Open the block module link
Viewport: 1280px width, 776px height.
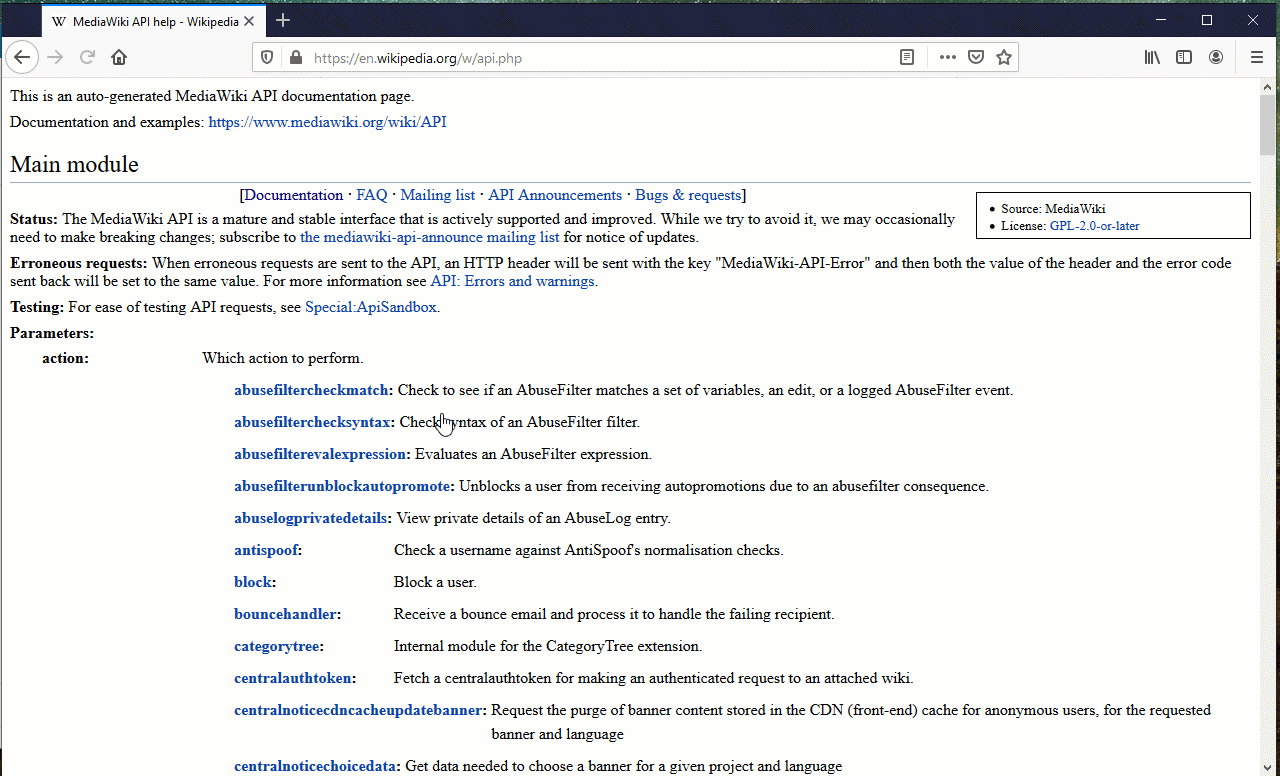point(253,582)
